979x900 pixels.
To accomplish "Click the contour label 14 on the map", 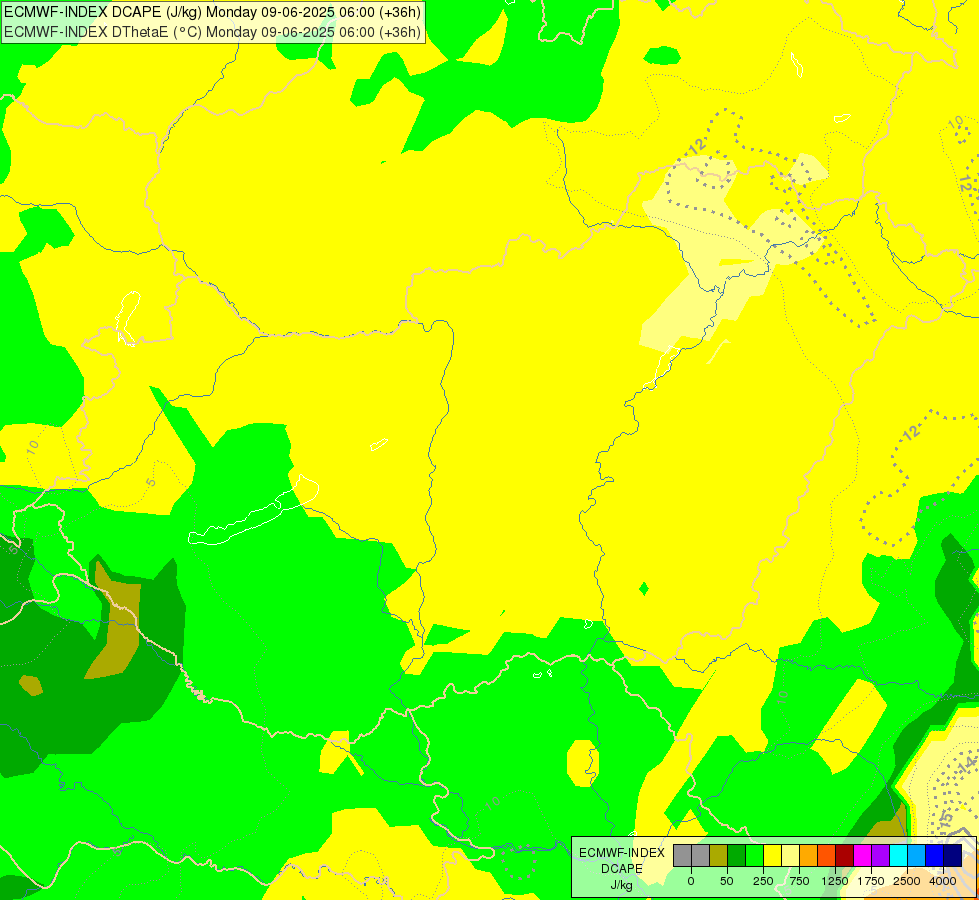I will pos(967,763).
